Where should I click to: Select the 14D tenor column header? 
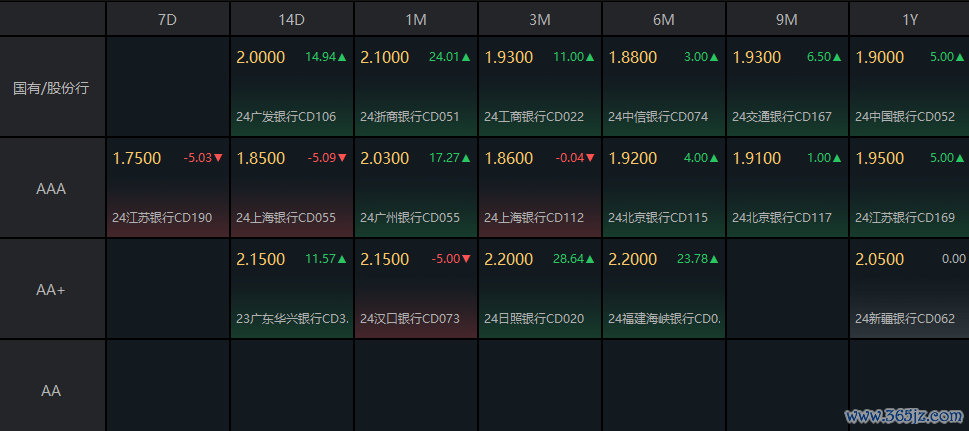click(x=292, y=19)
